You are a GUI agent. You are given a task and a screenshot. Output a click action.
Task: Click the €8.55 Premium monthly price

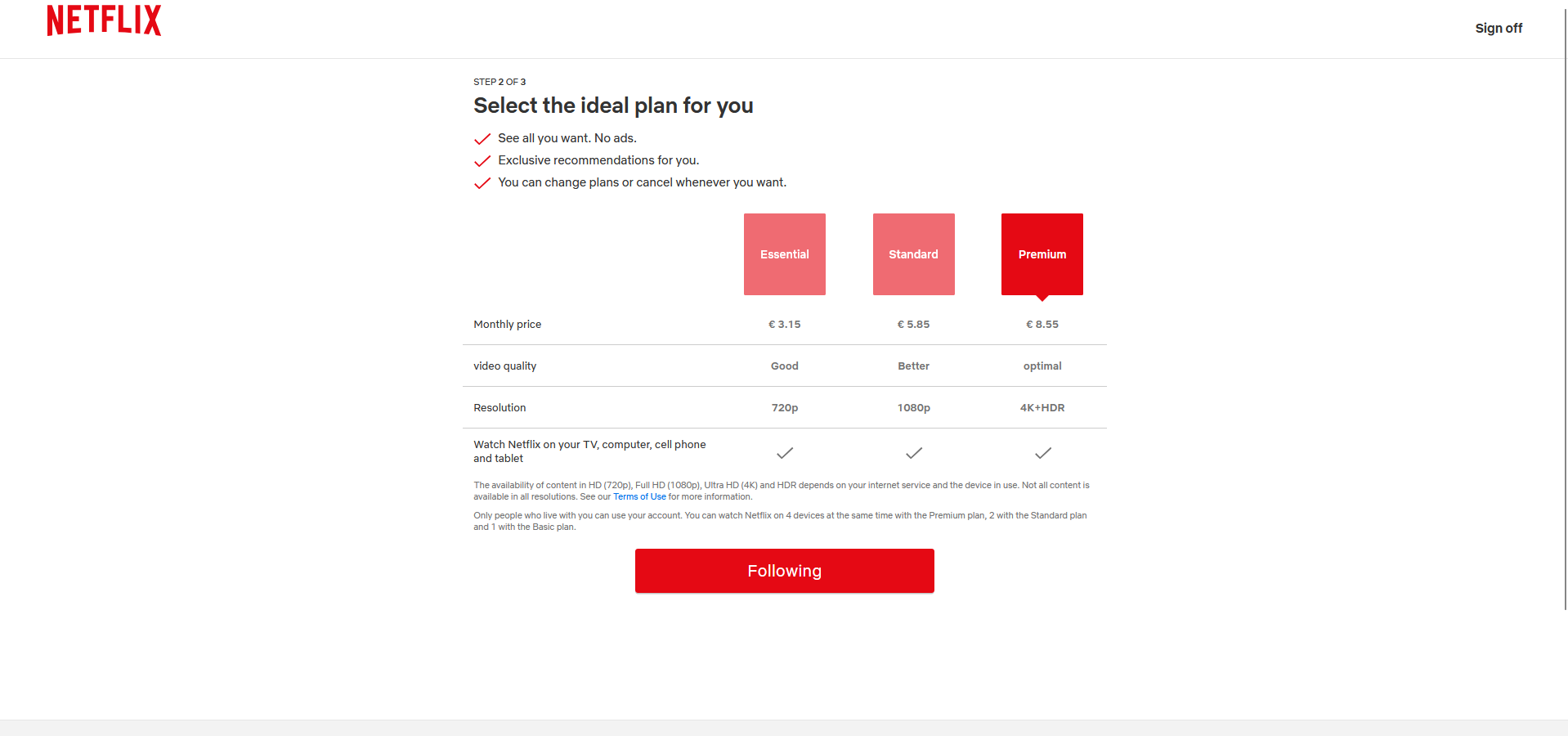tap(1042, 325)
